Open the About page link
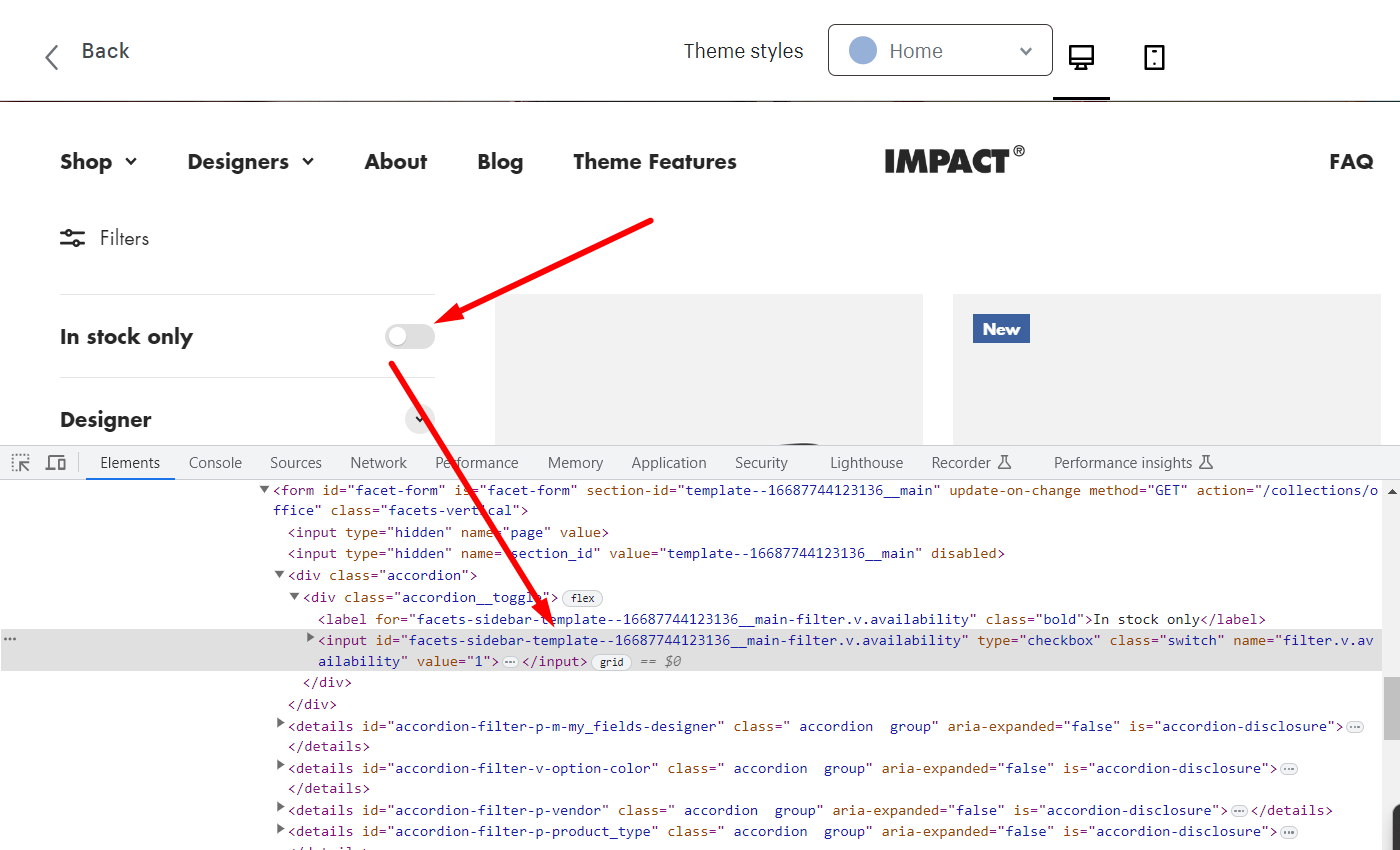The width and height of the screenshot is (1400, 850). click(396, 162)
